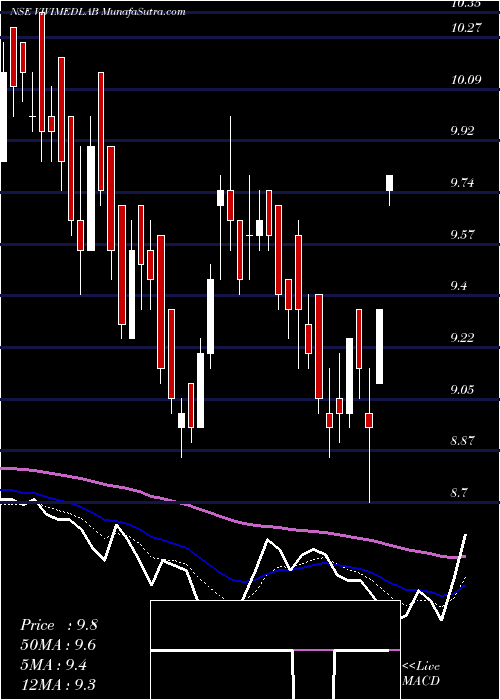
Task: Select the 10.09 price axis label
Action: (x=466, y=80)
